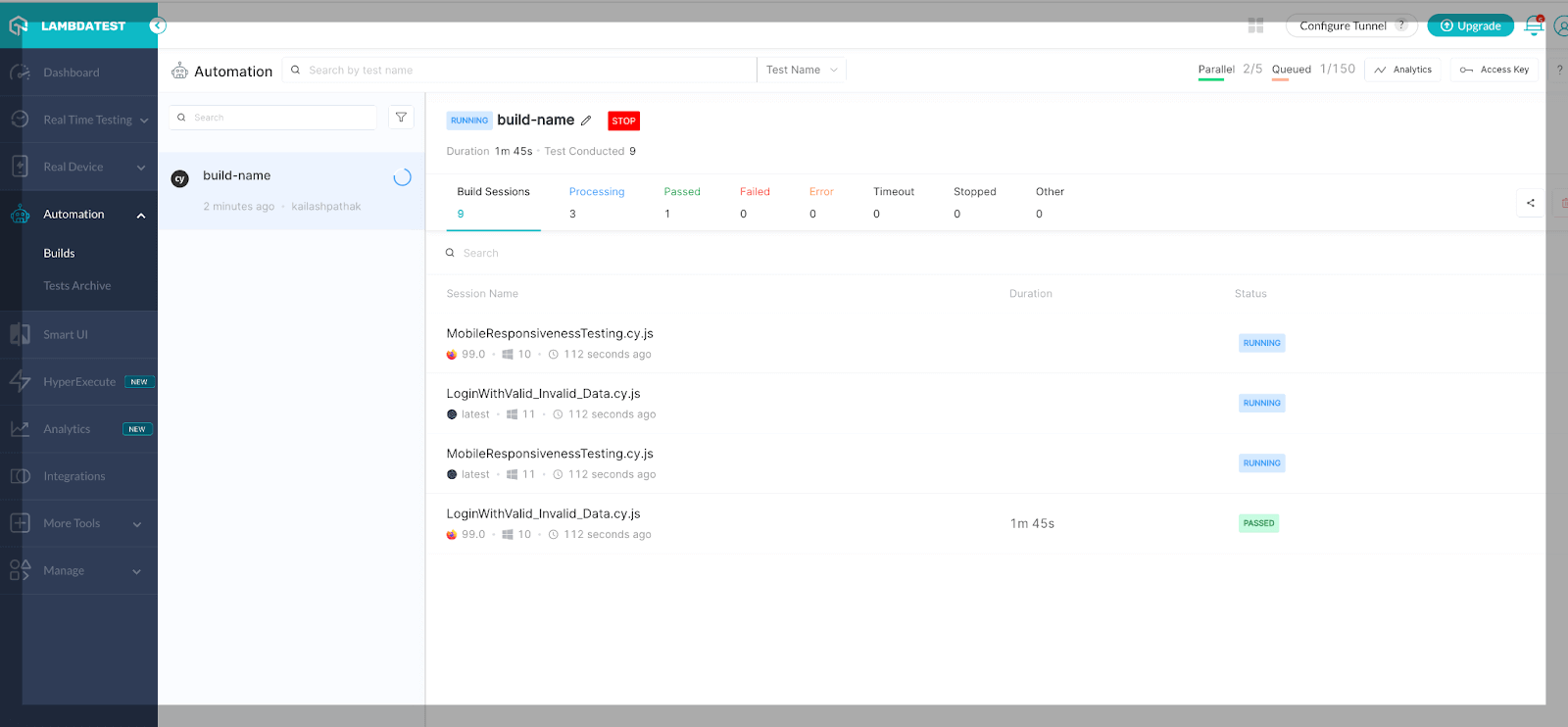Focus the Search by test name field
The height and width of the screenshot is (727, 1568).
coord(519,70)
